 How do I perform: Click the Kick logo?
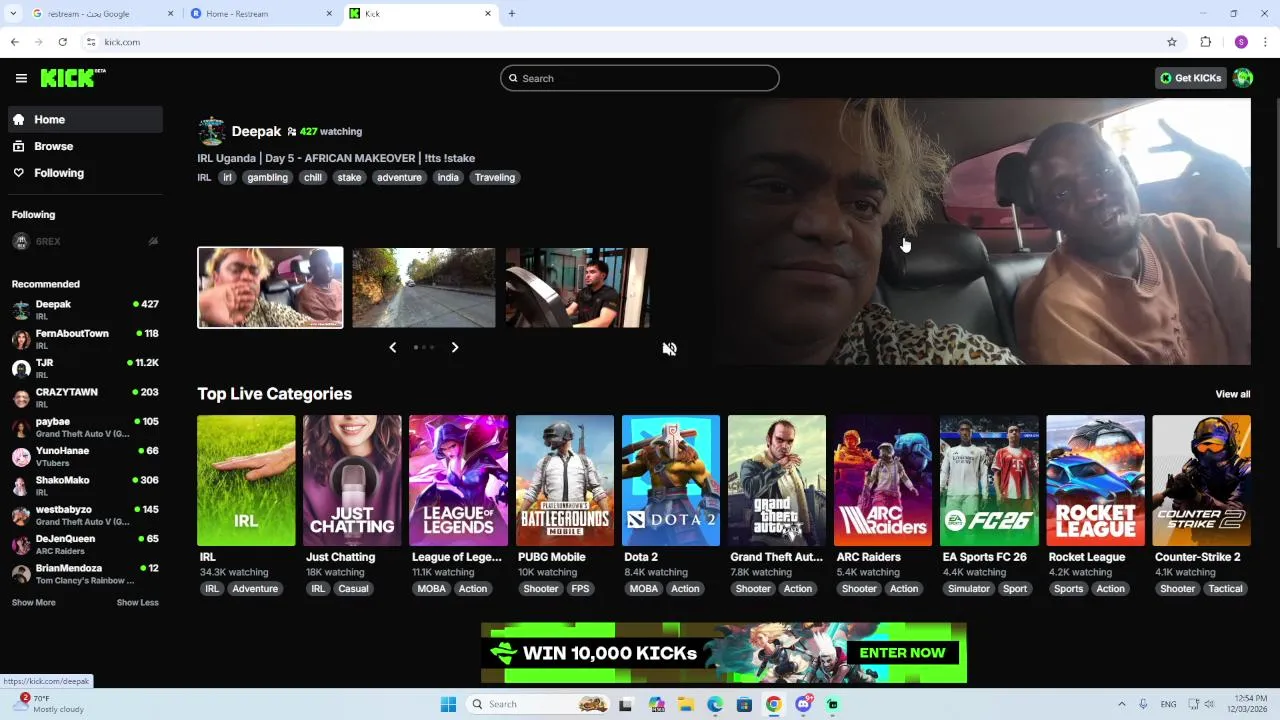(x=73, y=78)
